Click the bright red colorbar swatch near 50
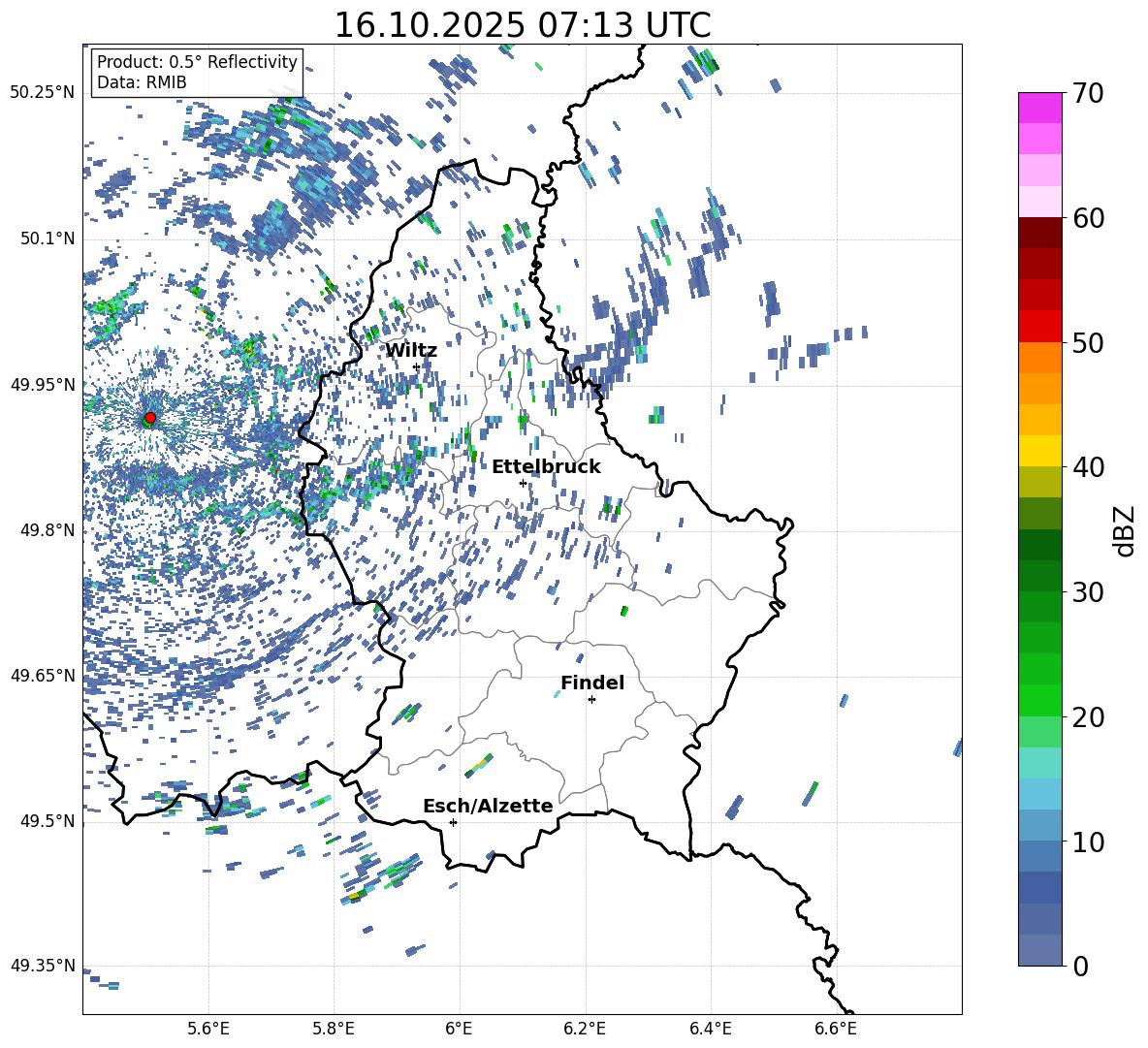The width and height of the screenshot is (1148, 1048). click(1039, 327)
